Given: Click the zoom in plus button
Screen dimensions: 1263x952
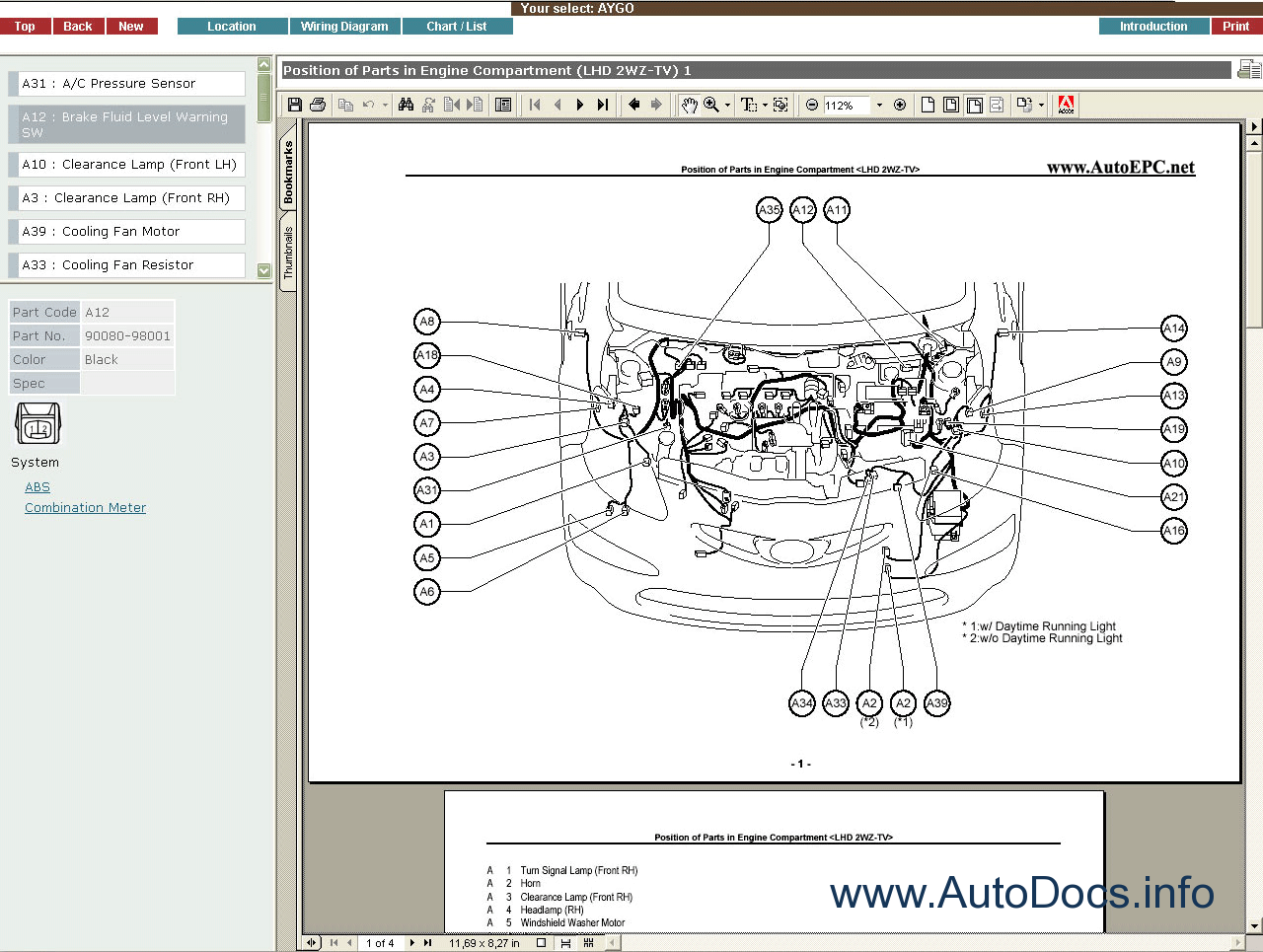Looking at the screenshot, I should click(900, 105).
